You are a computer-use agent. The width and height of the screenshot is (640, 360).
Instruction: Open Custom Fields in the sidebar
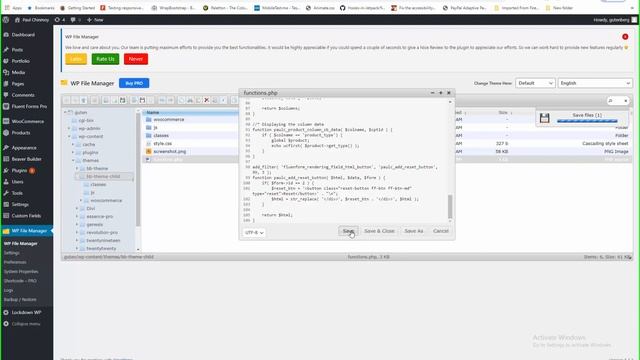(27, 216)
